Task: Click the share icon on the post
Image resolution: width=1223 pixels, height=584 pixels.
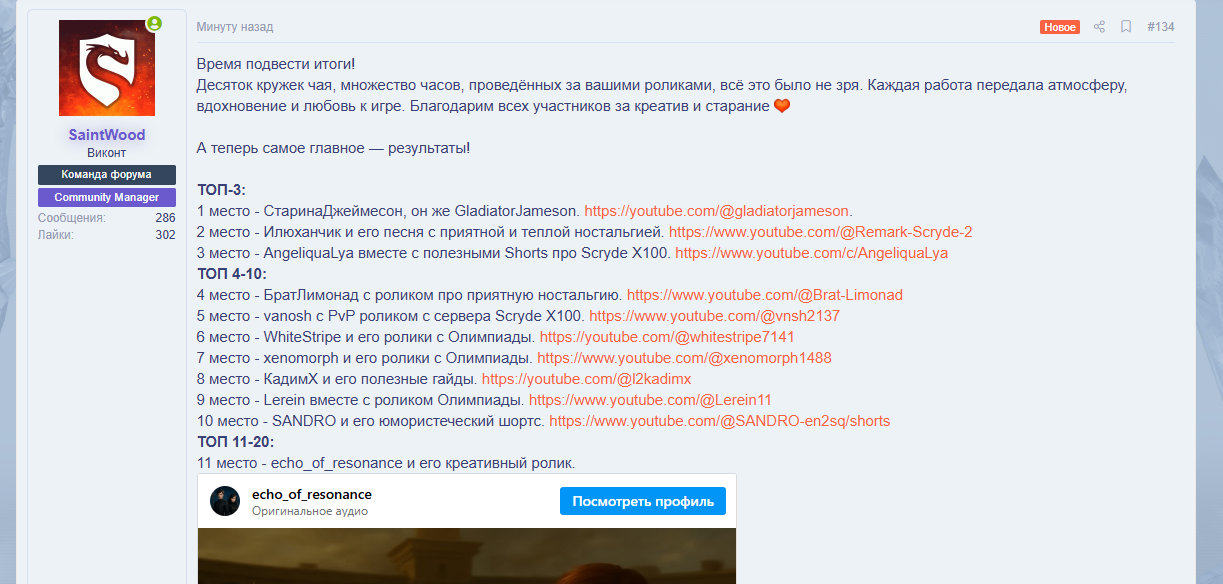Action: 1099,27
